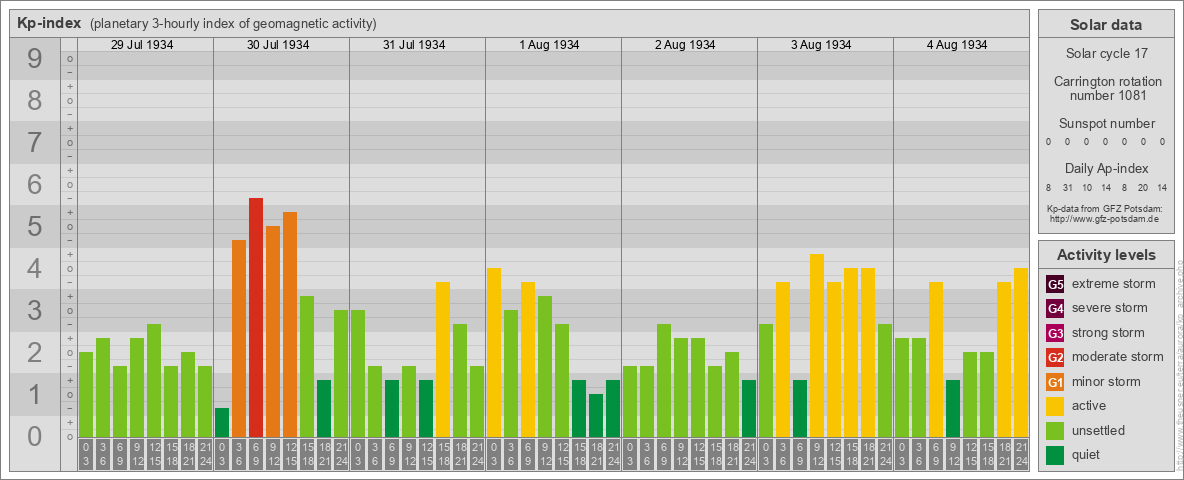
Task: Click the G4 severe storm badge
Action: pos(1055,309)
